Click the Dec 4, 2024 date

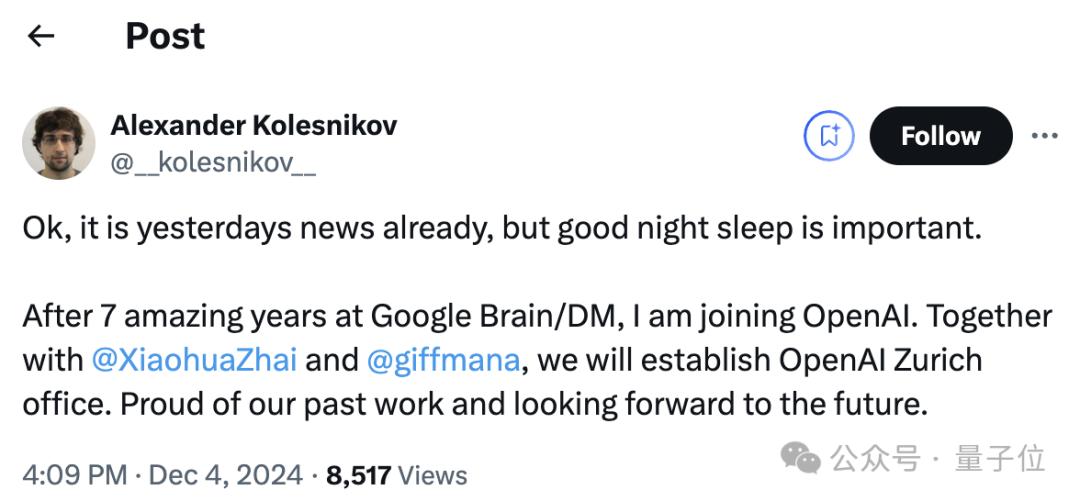click(x=226, y=475)
